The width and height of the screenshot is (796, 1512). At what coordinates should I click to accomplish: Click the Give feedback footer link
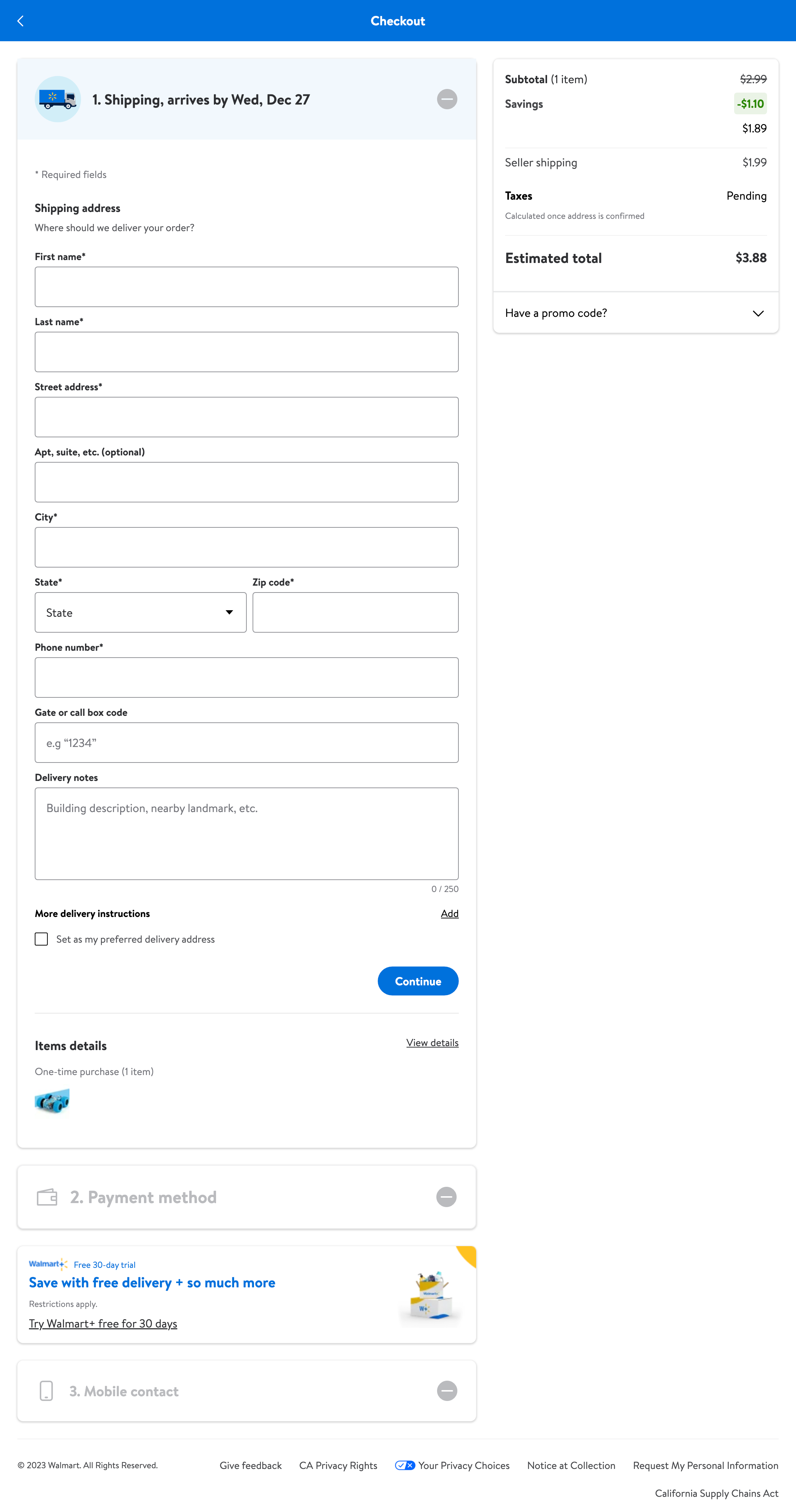(250, 1465)
